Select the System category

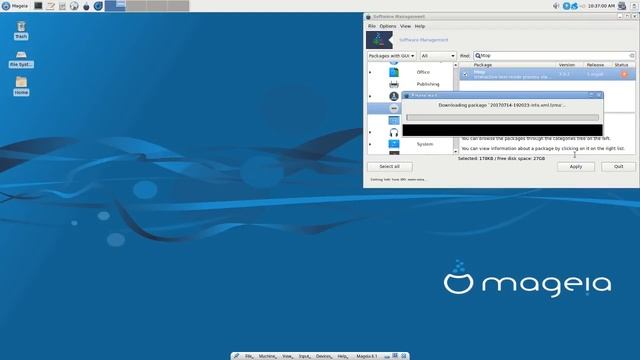[x=424, y=144]
